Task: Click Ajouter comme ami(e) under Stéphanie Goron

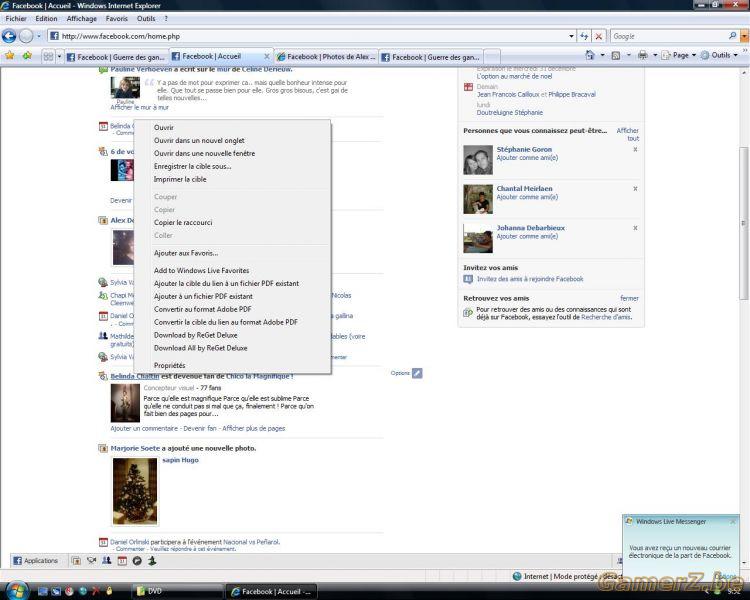Action: pos(527,158)
